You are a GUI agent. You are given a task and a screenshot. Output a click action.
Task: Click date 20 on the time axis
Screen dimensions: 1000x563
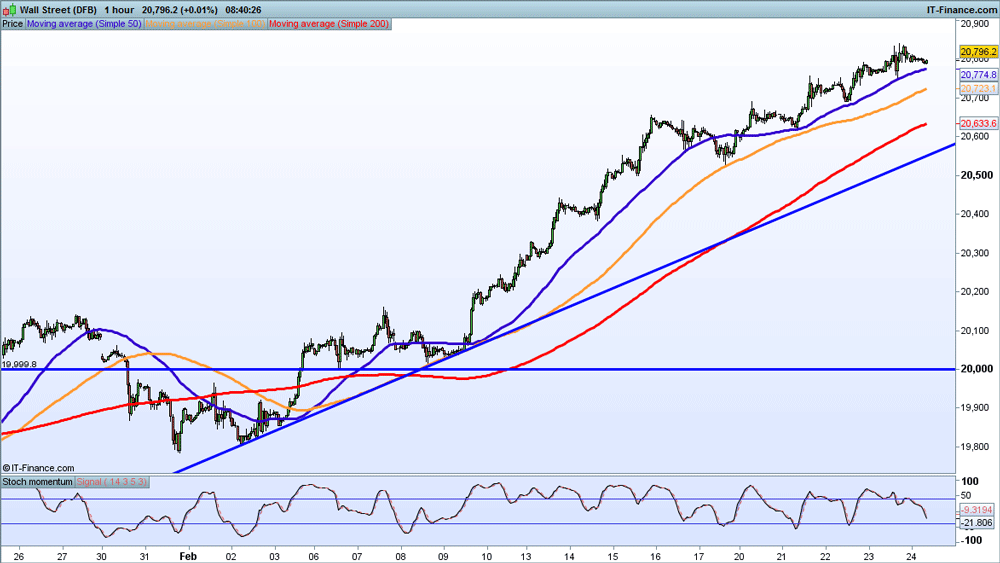click(740, 556)
